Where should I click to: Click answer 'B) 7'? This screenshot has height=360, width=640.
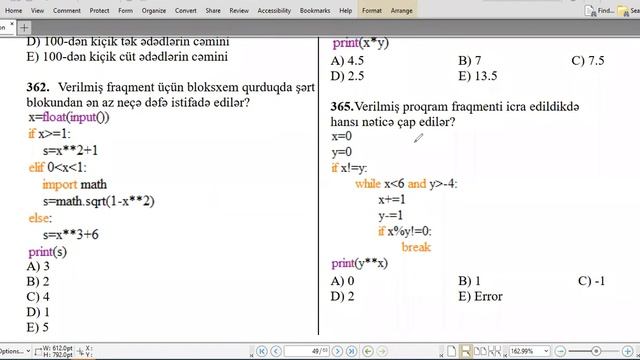pos(469,61)
